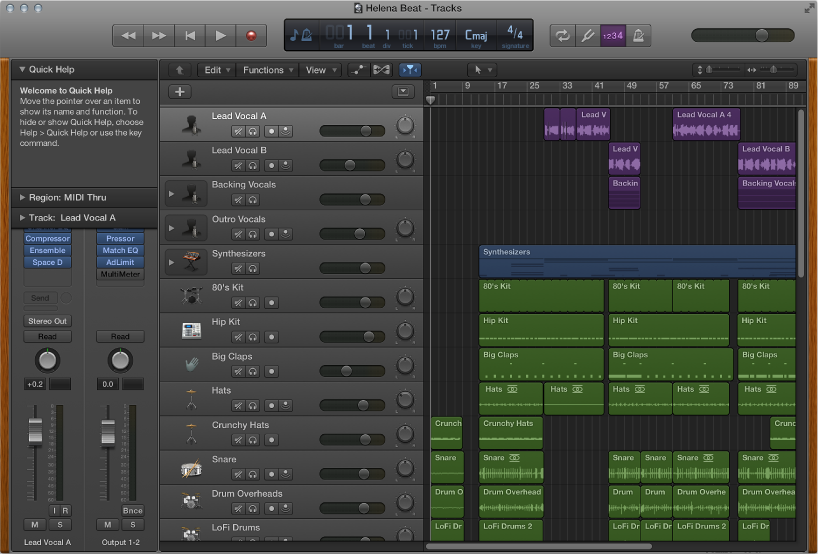Open the Space D plug-in slot
Viewport: 818px width, 556px height.
tap(47, 262)
